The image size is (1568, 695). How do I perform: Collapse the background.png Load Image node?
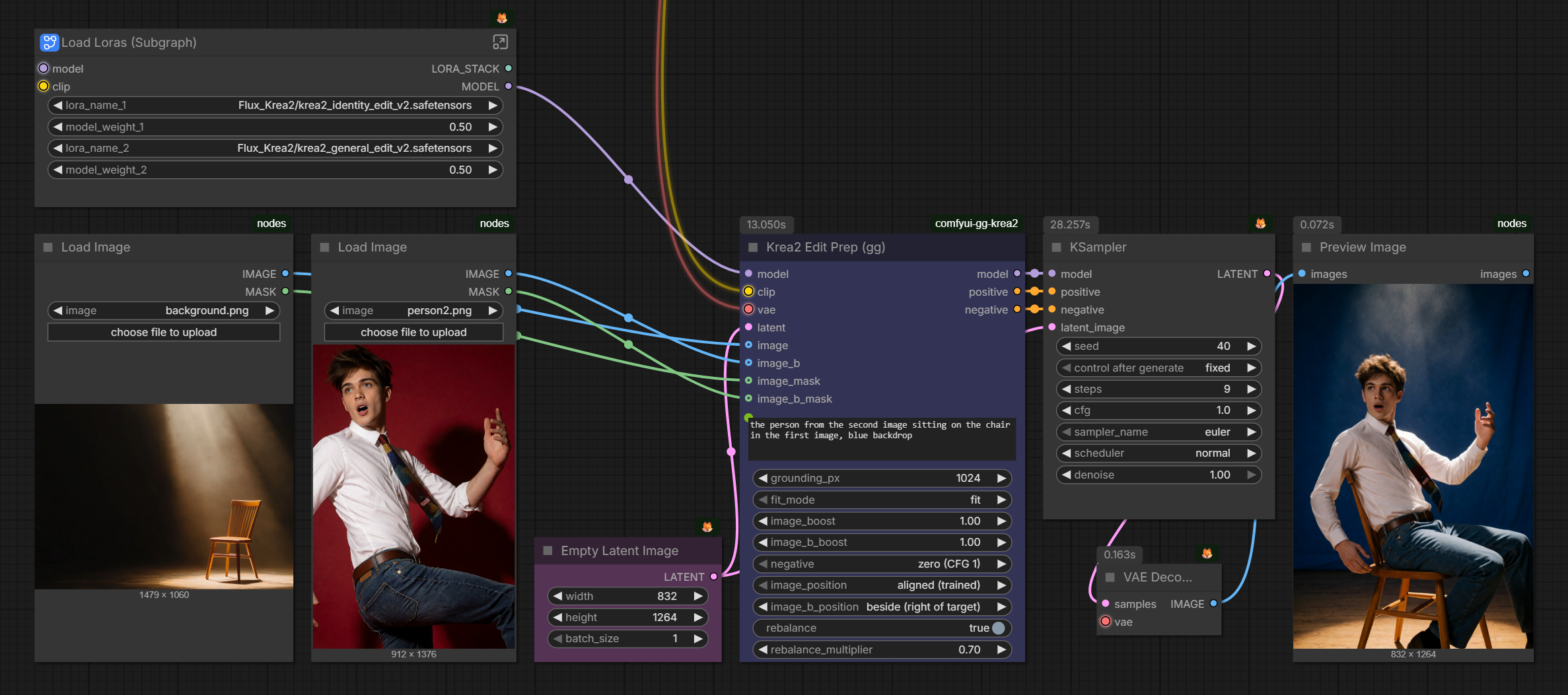pyautogui.click(x=48, y=248)
